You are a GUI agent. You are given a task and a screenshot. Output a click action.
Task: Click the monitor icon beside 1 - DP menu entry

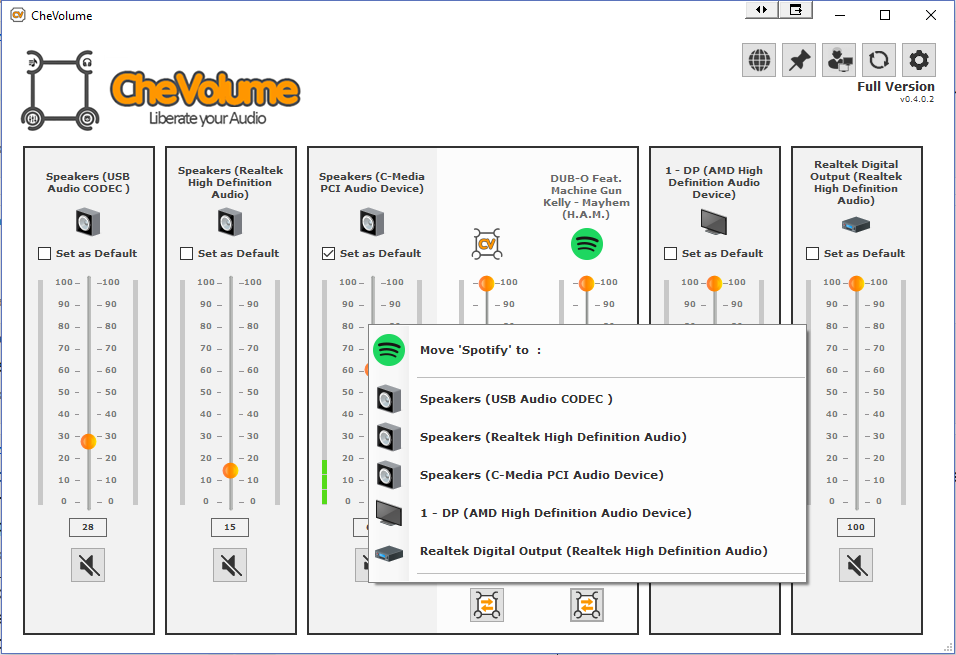point(388,512)
